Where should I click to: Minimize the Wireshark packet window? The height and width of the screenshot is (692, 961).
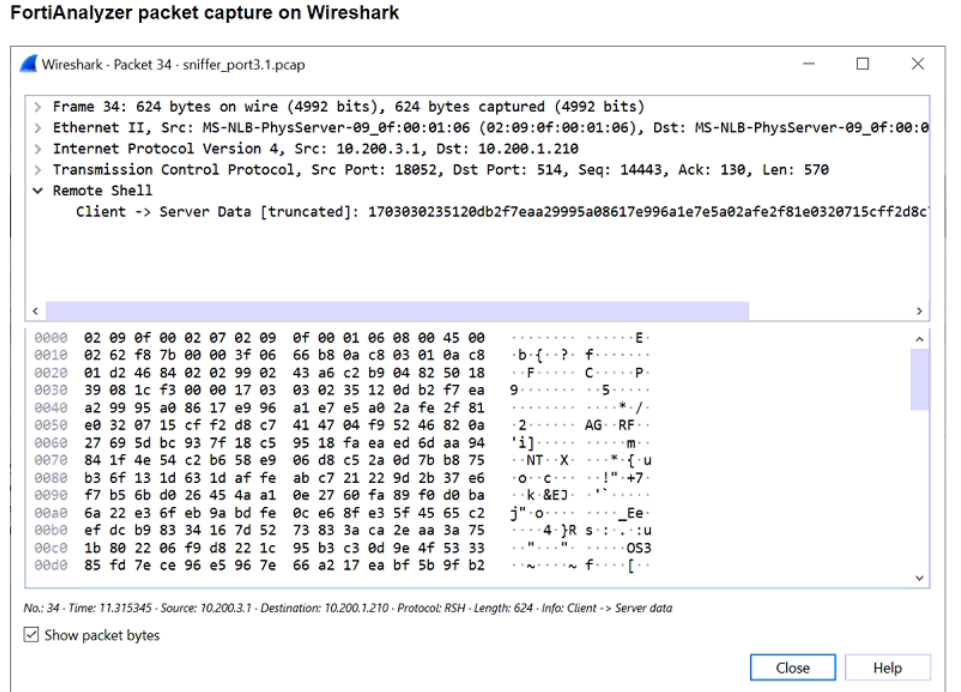(809, 64)
